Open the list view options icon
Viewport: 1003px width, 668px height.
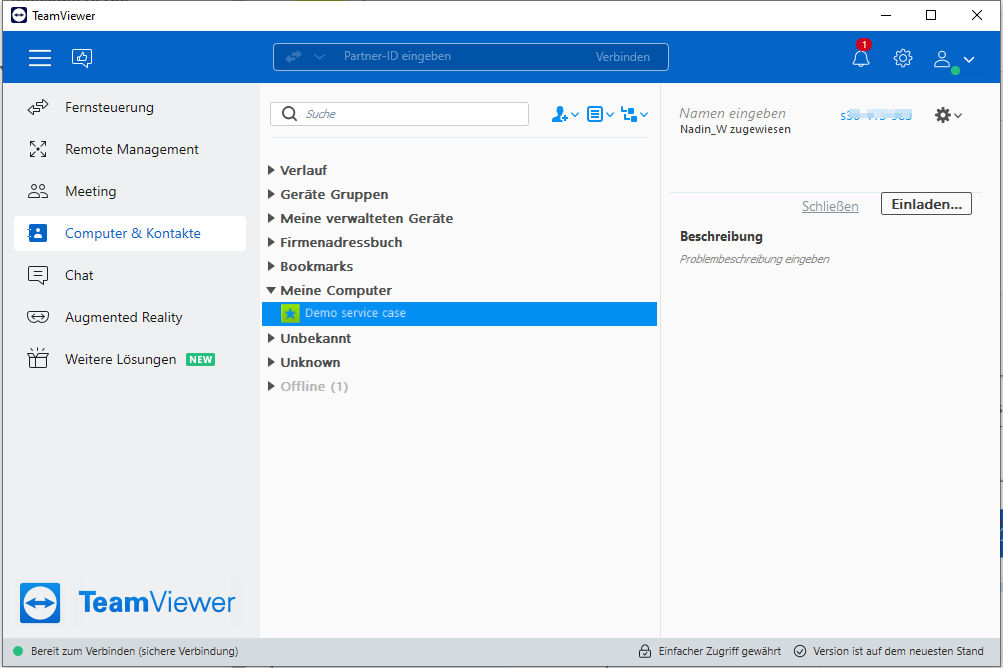600,115
